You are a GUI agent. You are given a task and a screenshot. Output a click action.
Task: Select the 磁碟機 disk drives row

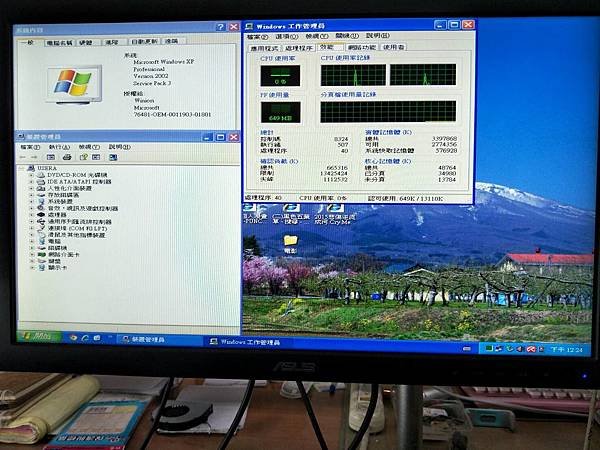(52, 248)
